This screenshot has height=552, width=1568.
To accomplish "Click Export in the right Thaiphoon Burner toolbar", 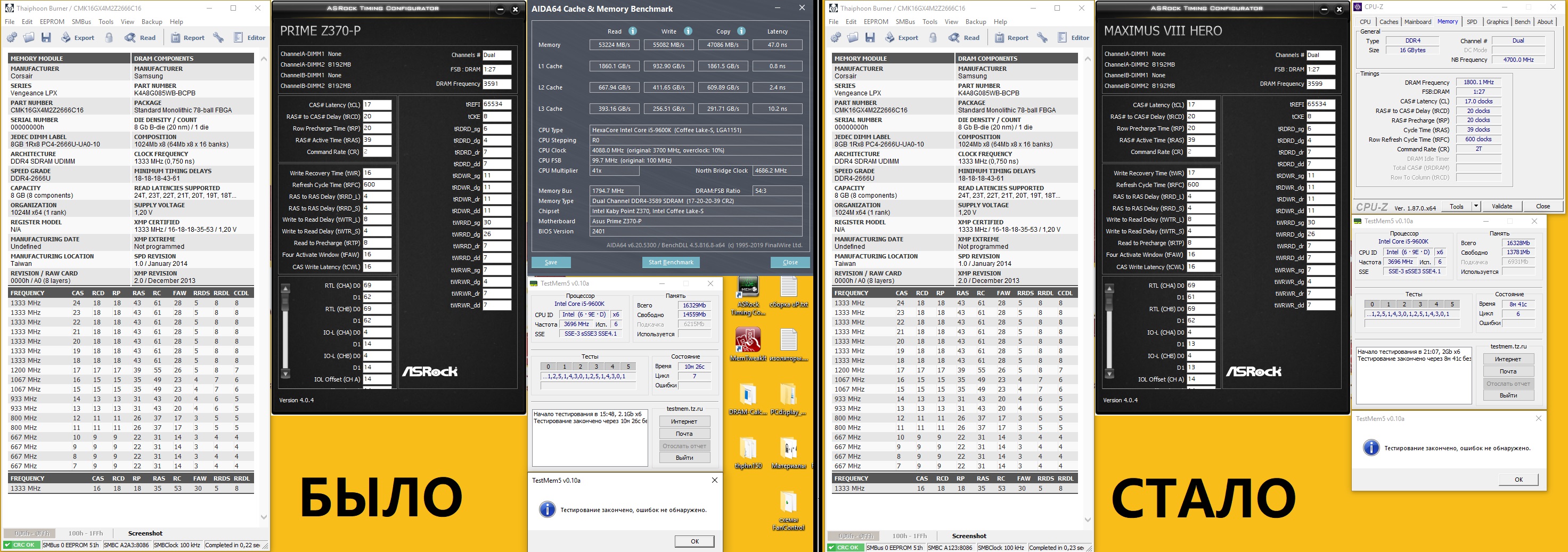I will coord(902,38).
